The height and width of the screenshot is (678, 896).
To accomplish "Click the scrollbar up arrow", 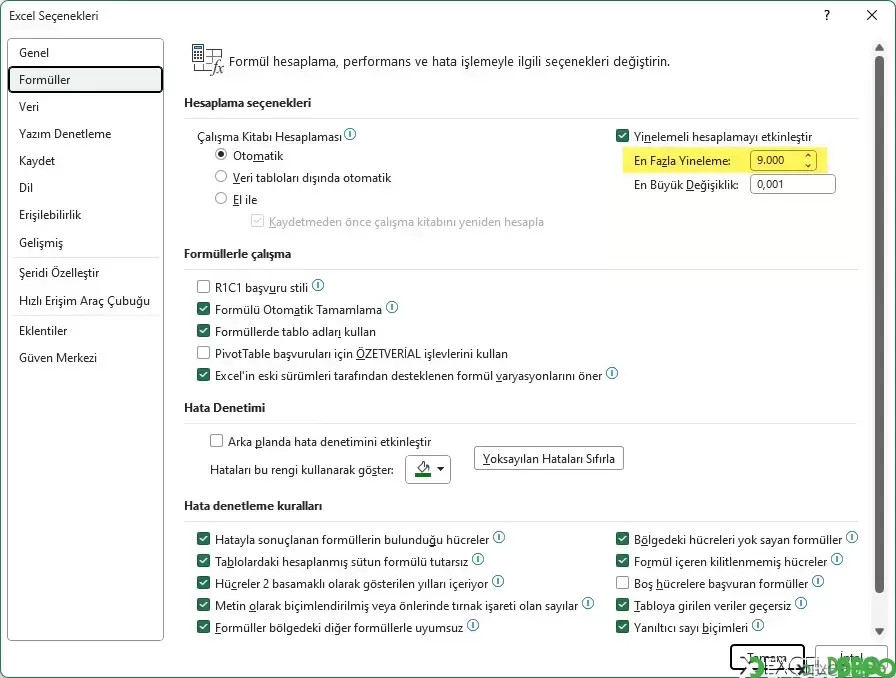I will pos(879,47).
